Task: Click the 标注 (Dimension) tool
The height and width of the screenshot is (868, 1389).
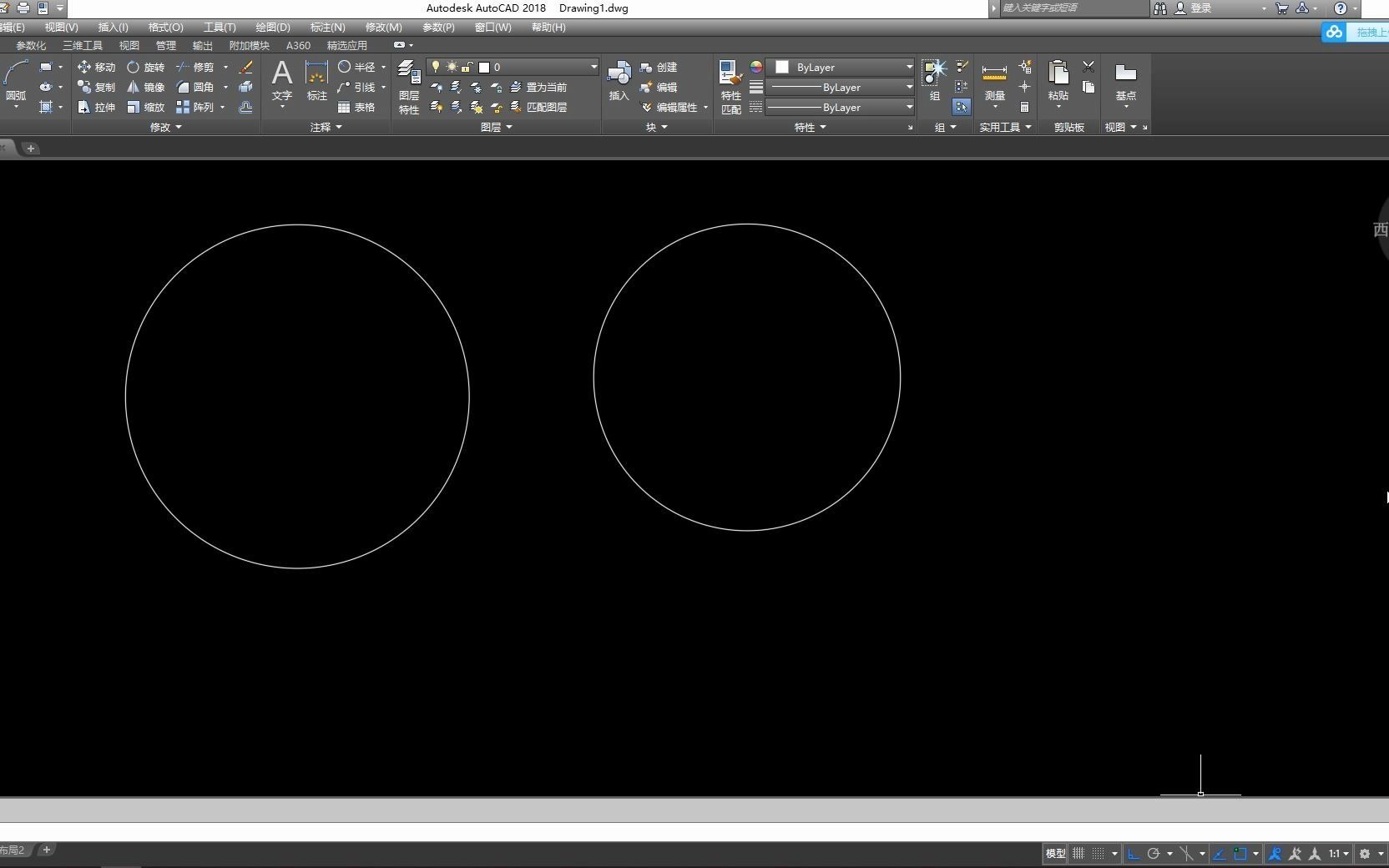Action: click(x=316, y=80)
